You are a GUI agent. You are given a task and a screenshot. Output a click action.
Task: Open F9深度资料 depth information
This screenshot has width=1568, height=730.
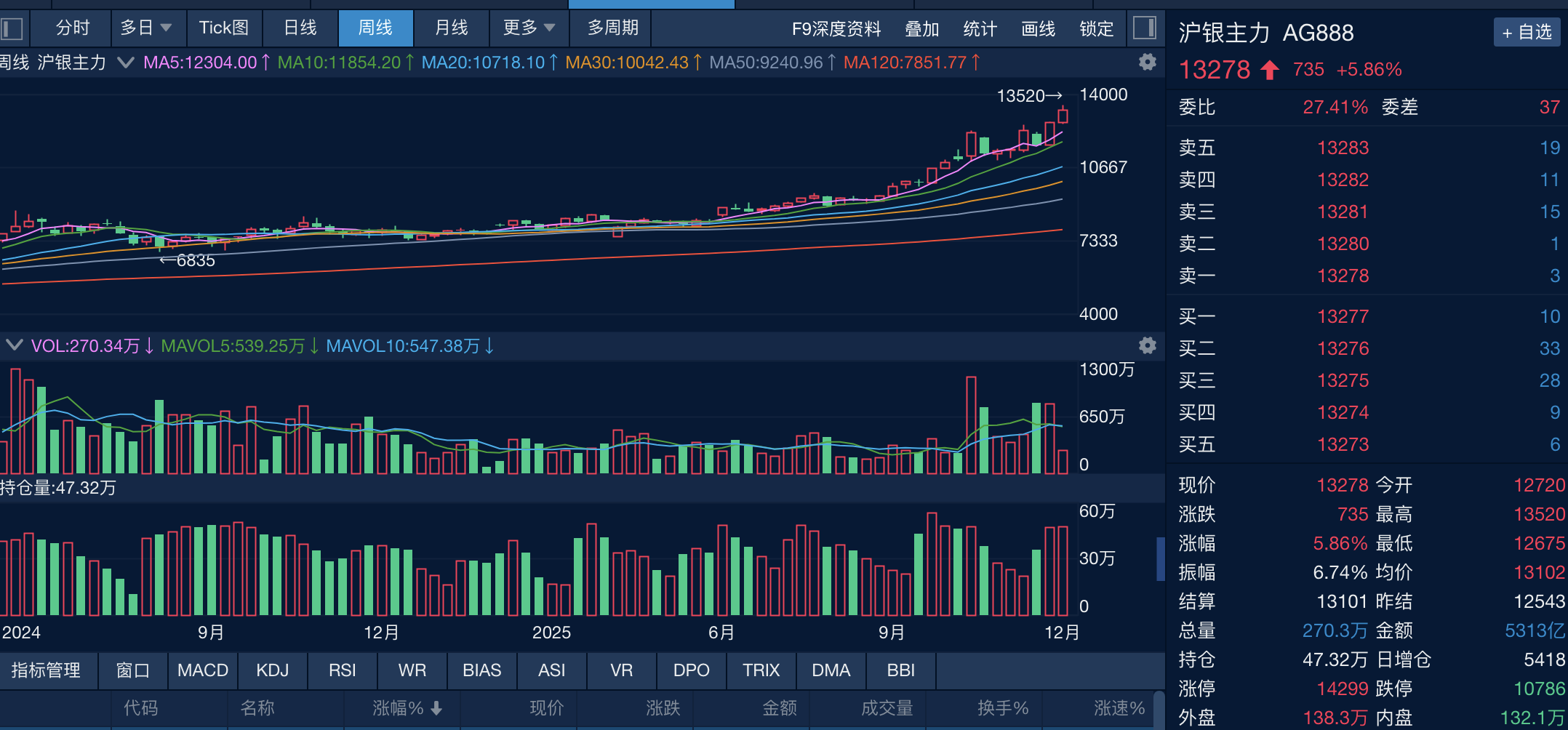point(836,29)
